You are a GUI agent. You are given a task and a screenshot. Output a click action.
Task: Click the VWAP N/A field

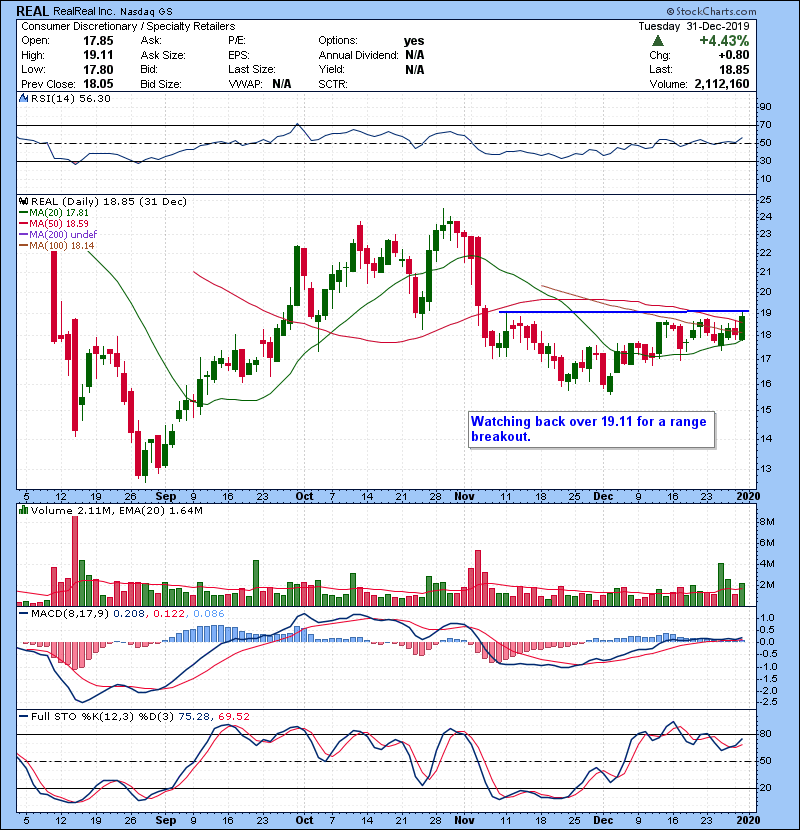click(259, 84)
